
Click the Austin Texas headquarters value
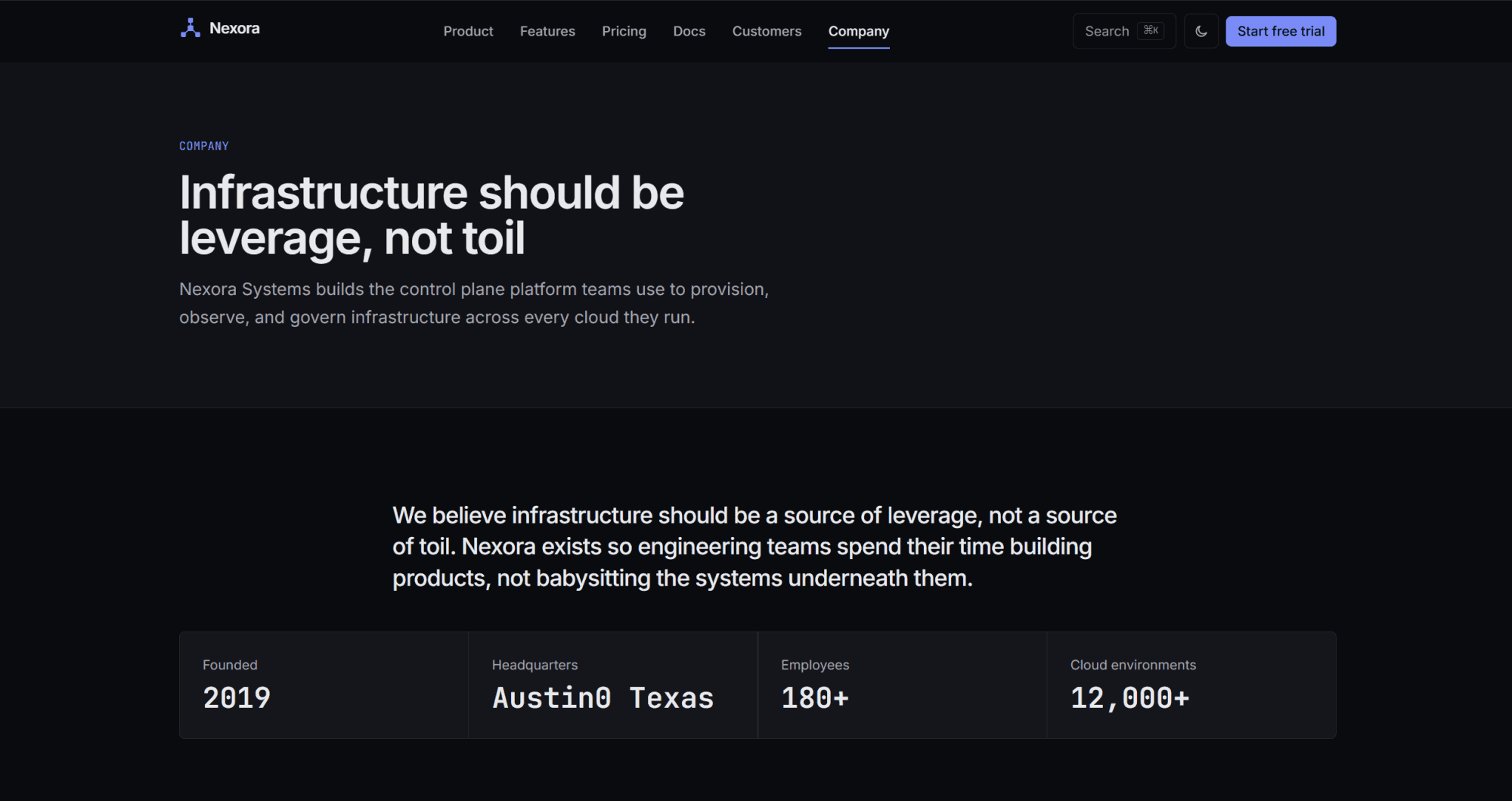(x=603, y=697)
